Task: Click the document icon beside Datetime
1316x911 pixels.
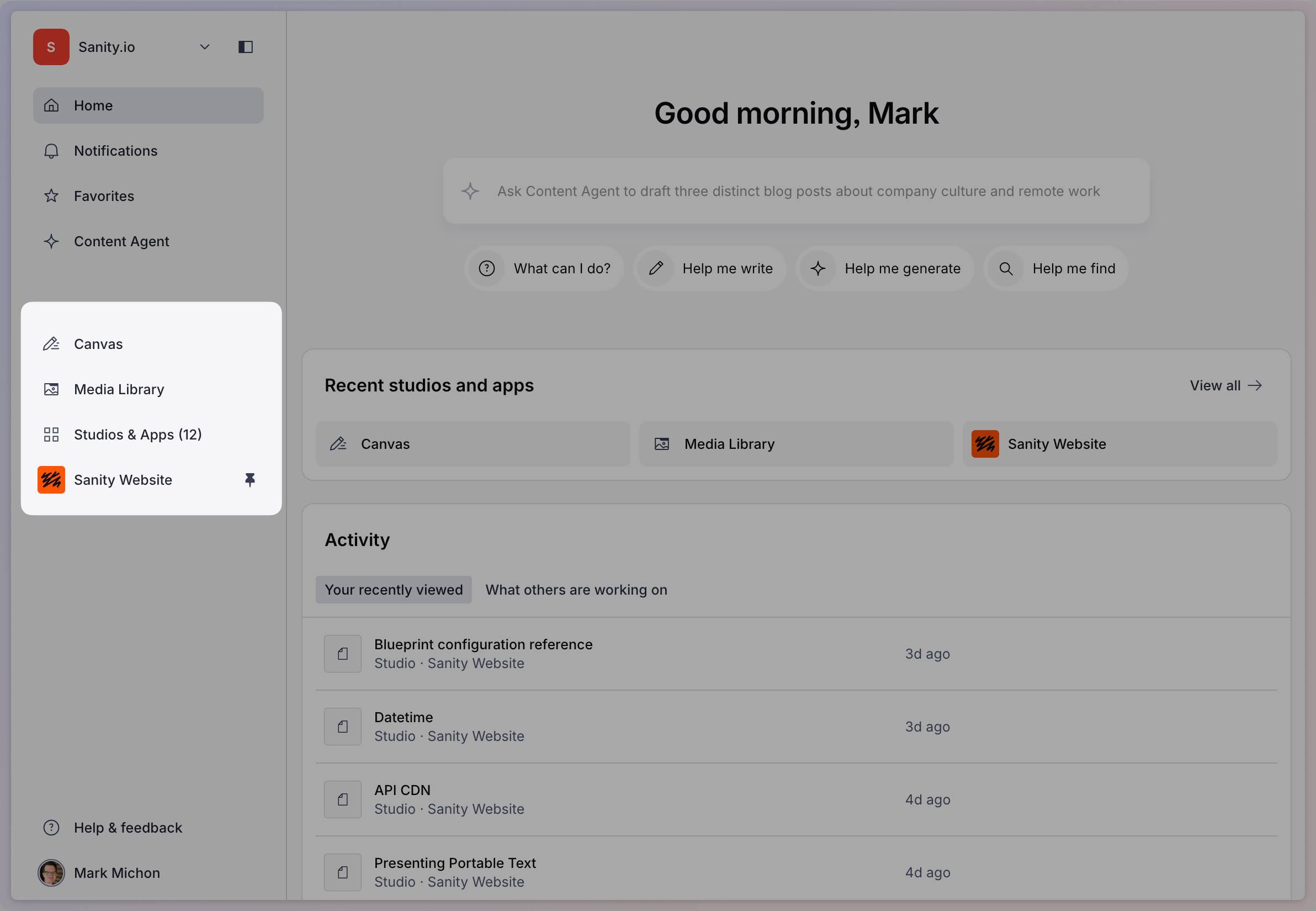Action: (343, 727)
